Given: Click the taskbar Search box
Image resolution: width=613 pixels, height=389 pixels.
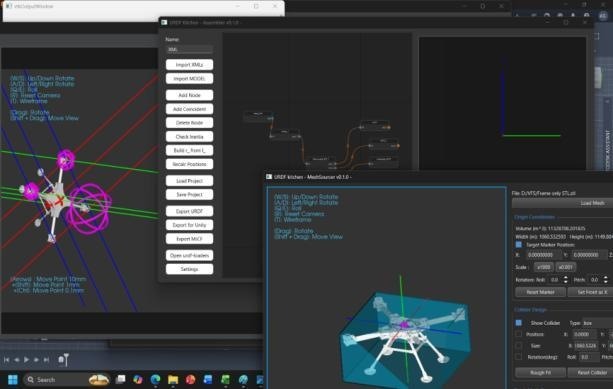Looking at the screenshot, I should (66, 380).
